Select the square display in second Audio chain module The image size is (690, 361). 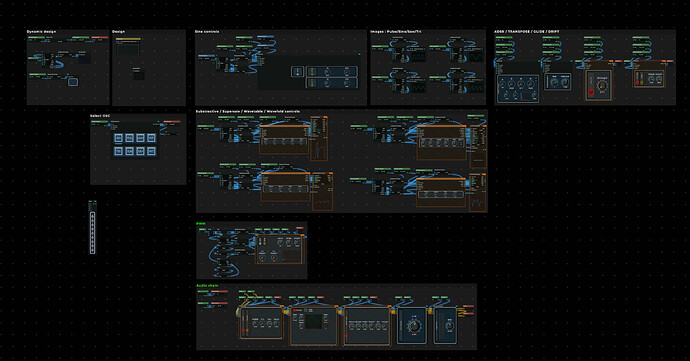(x=314, y=321)
